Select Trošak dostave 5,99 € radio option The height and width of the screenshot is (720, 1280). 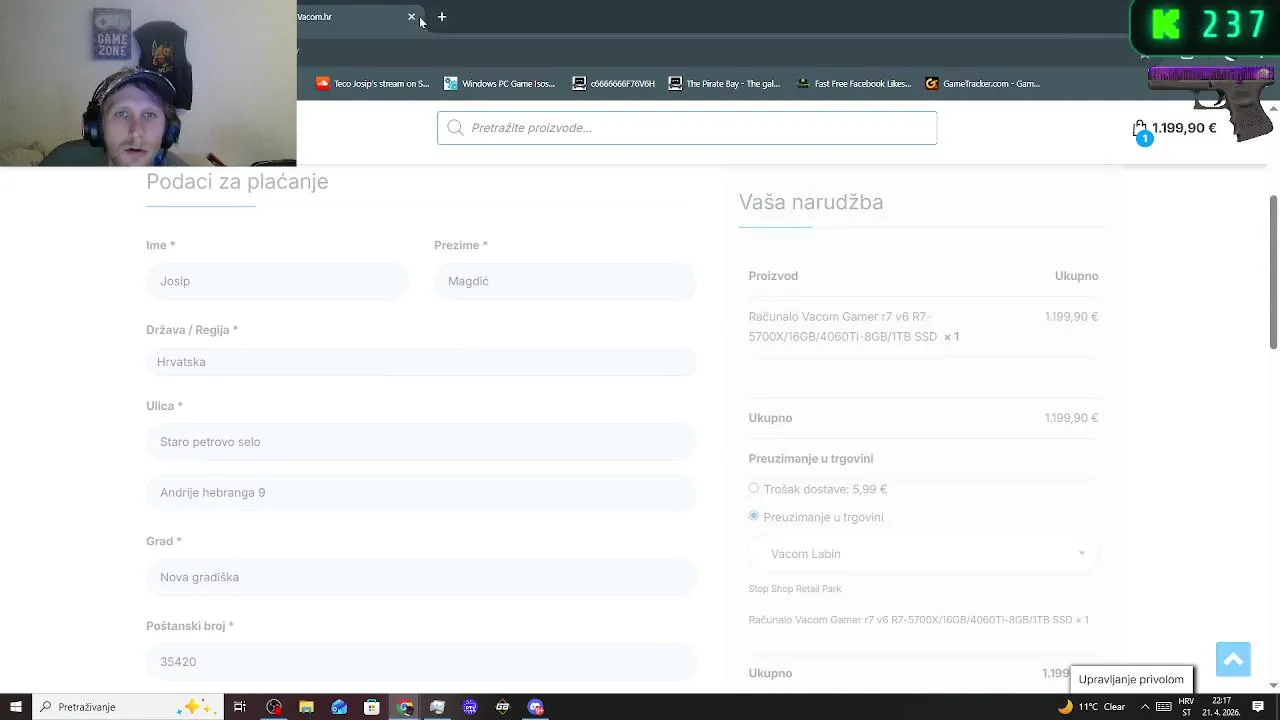pos(754,488)
